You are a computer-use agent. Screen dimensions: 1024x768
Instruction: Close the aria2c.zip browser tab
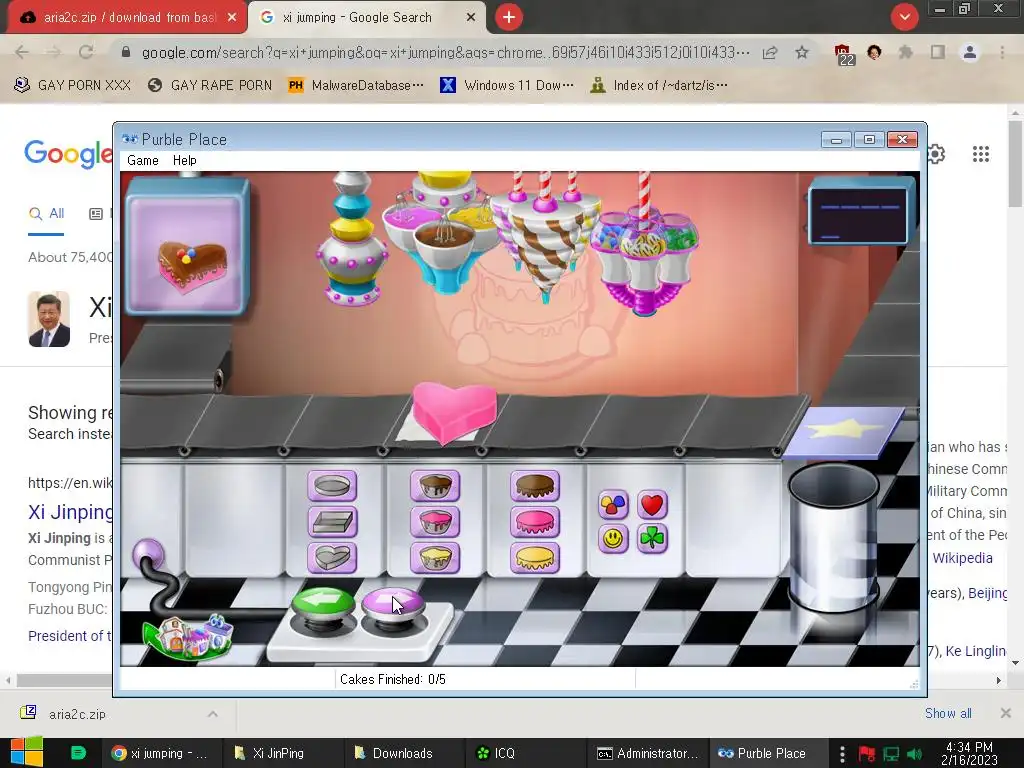tap(232, 18)
